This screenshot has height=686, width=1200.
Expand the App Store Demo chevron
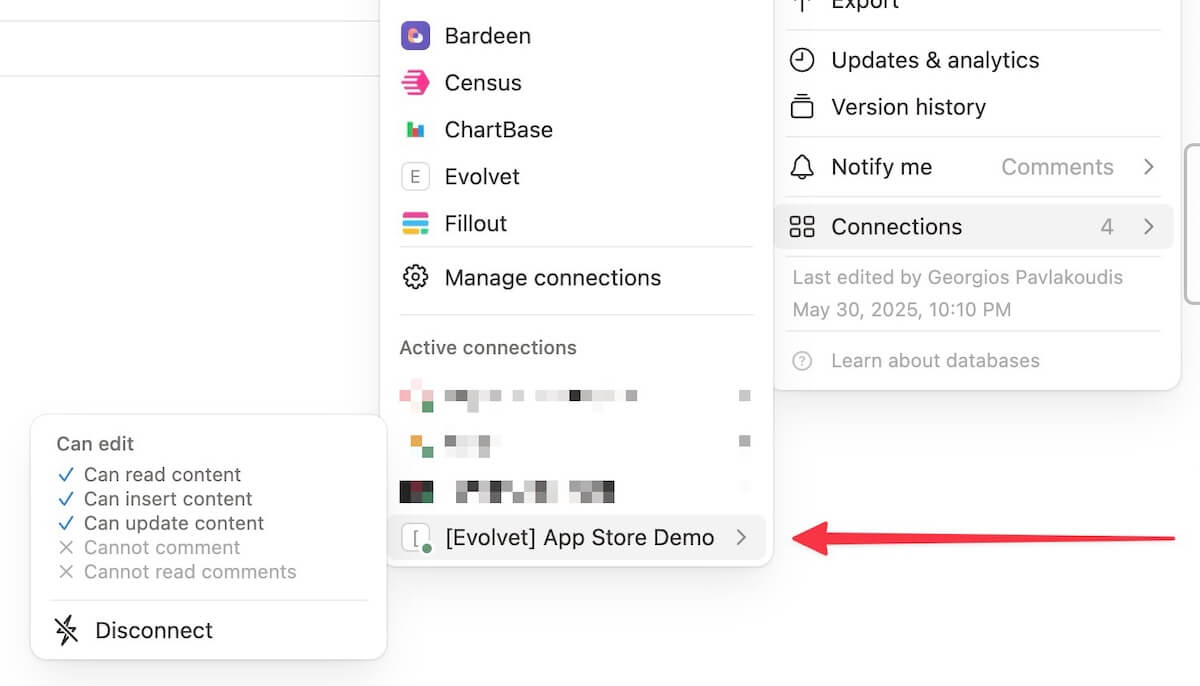741,538
